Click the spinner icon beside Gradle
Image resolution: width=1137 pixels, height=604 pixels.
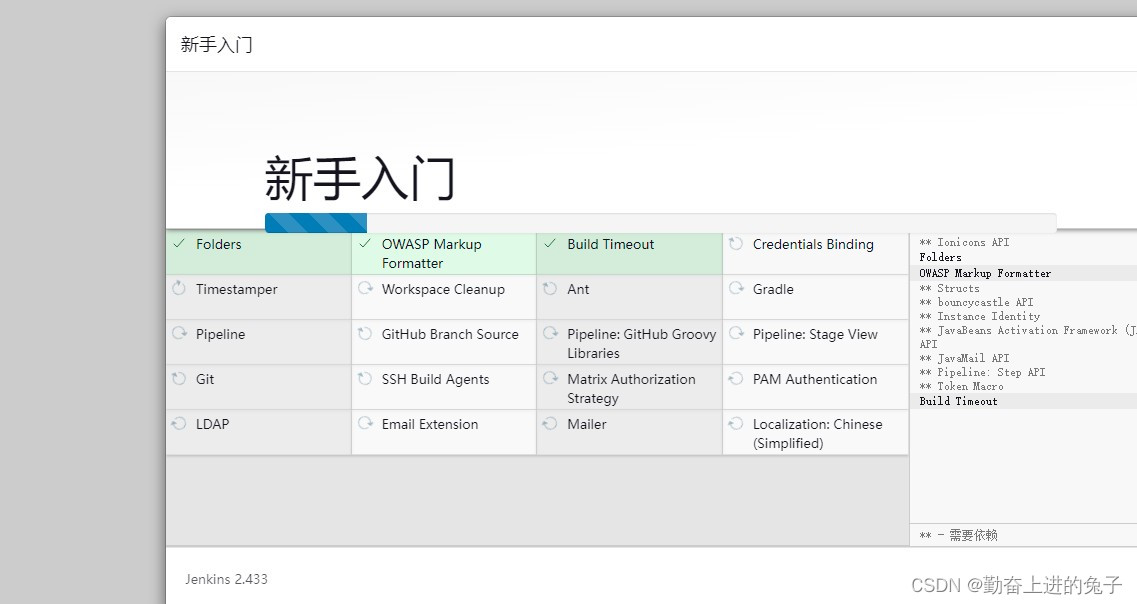pos(736,289)
